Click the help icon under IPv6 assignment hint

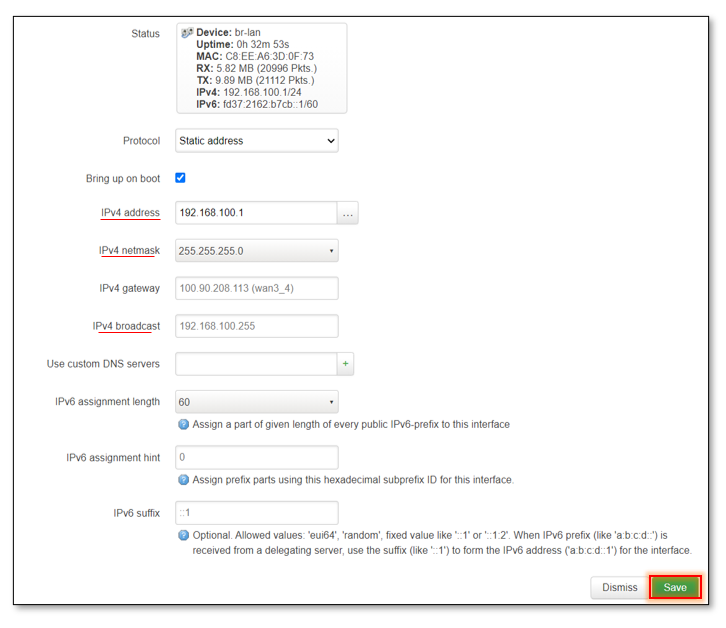[x=183, y=480]
